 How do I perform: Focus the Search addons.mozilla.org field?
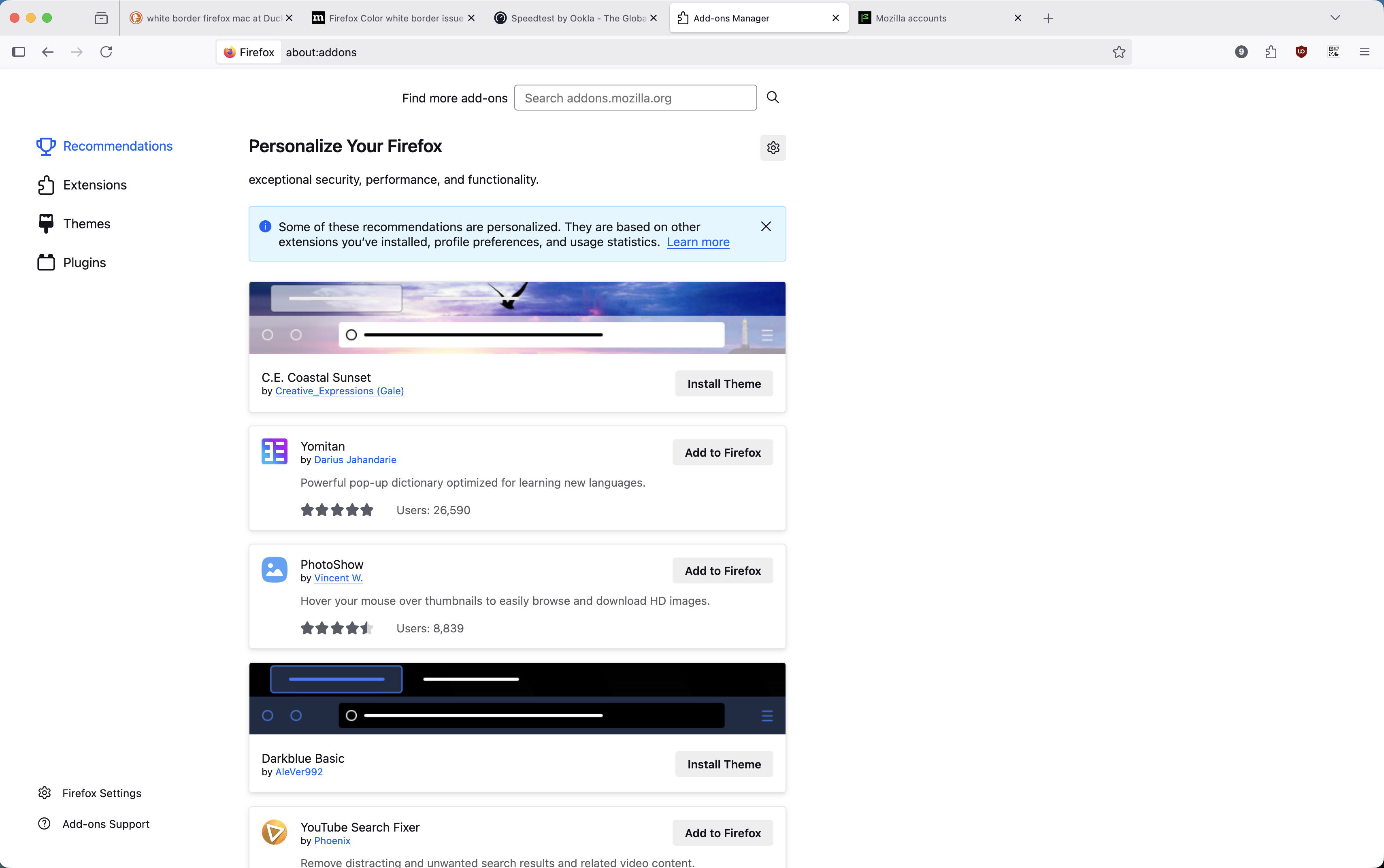click(x=635, y=98)
